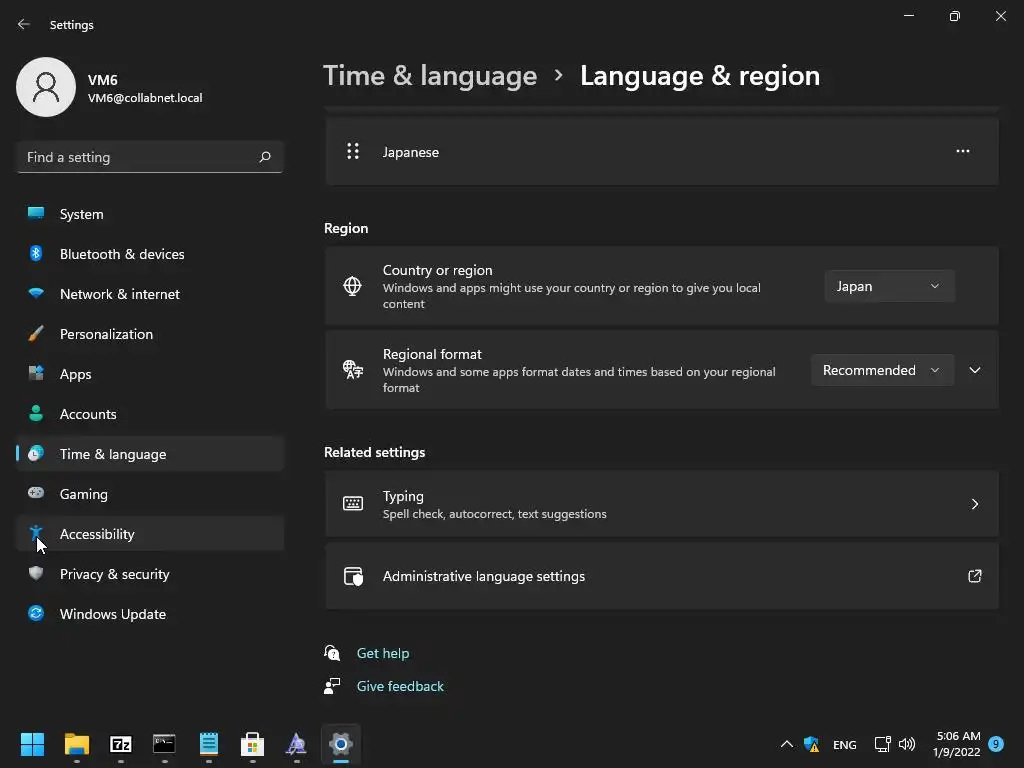Click the Windows Update sync icon
The height and width of the screenshot is (768, 1024).
(36, 613)
